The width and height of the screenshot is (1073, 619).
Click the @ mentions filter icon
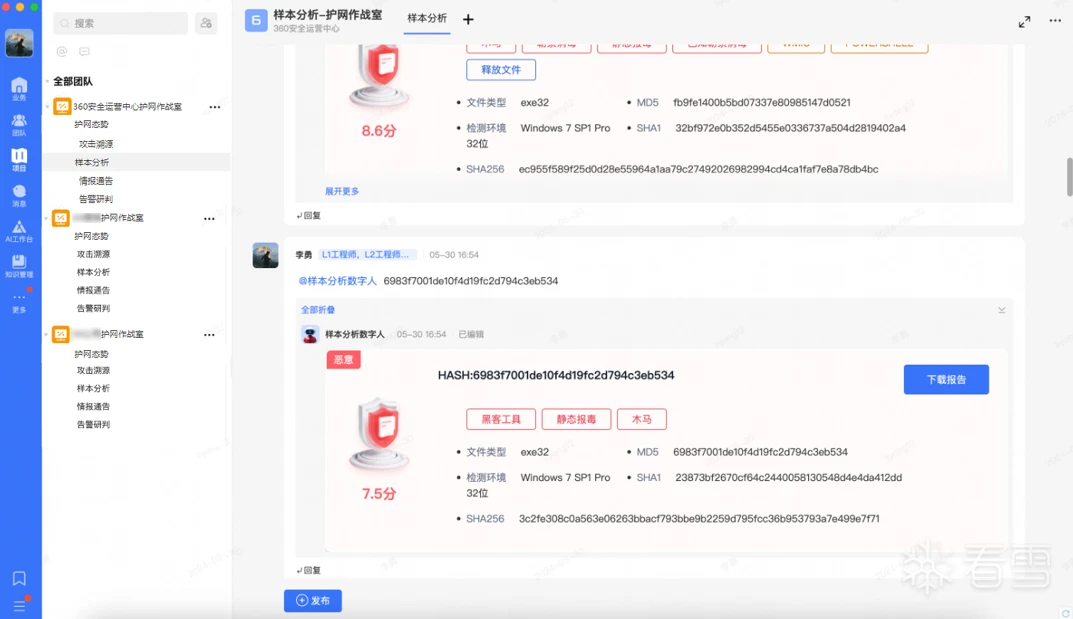click(x=62, y=51)
